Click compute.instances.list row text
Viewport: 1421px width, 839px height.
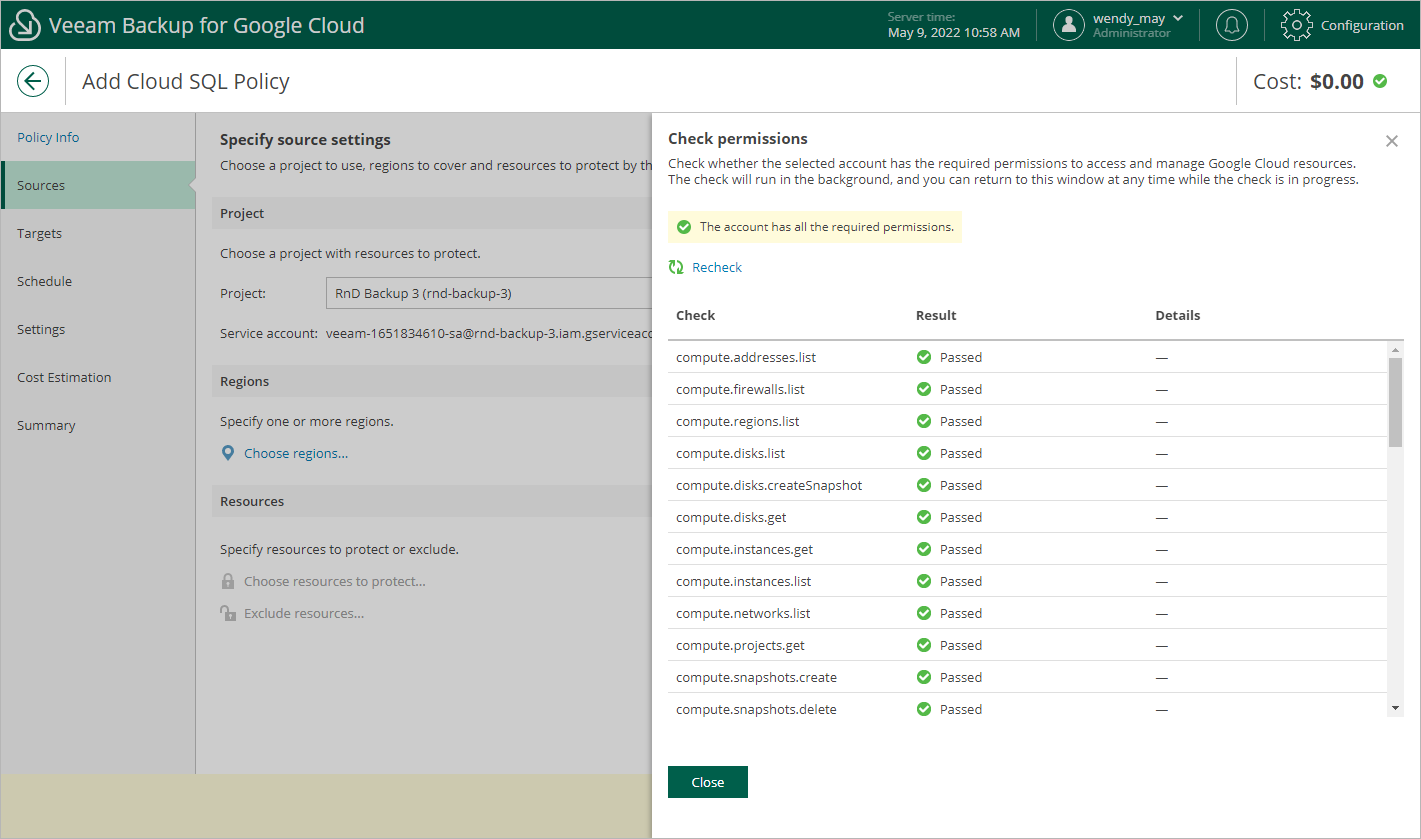click(744, 581)
